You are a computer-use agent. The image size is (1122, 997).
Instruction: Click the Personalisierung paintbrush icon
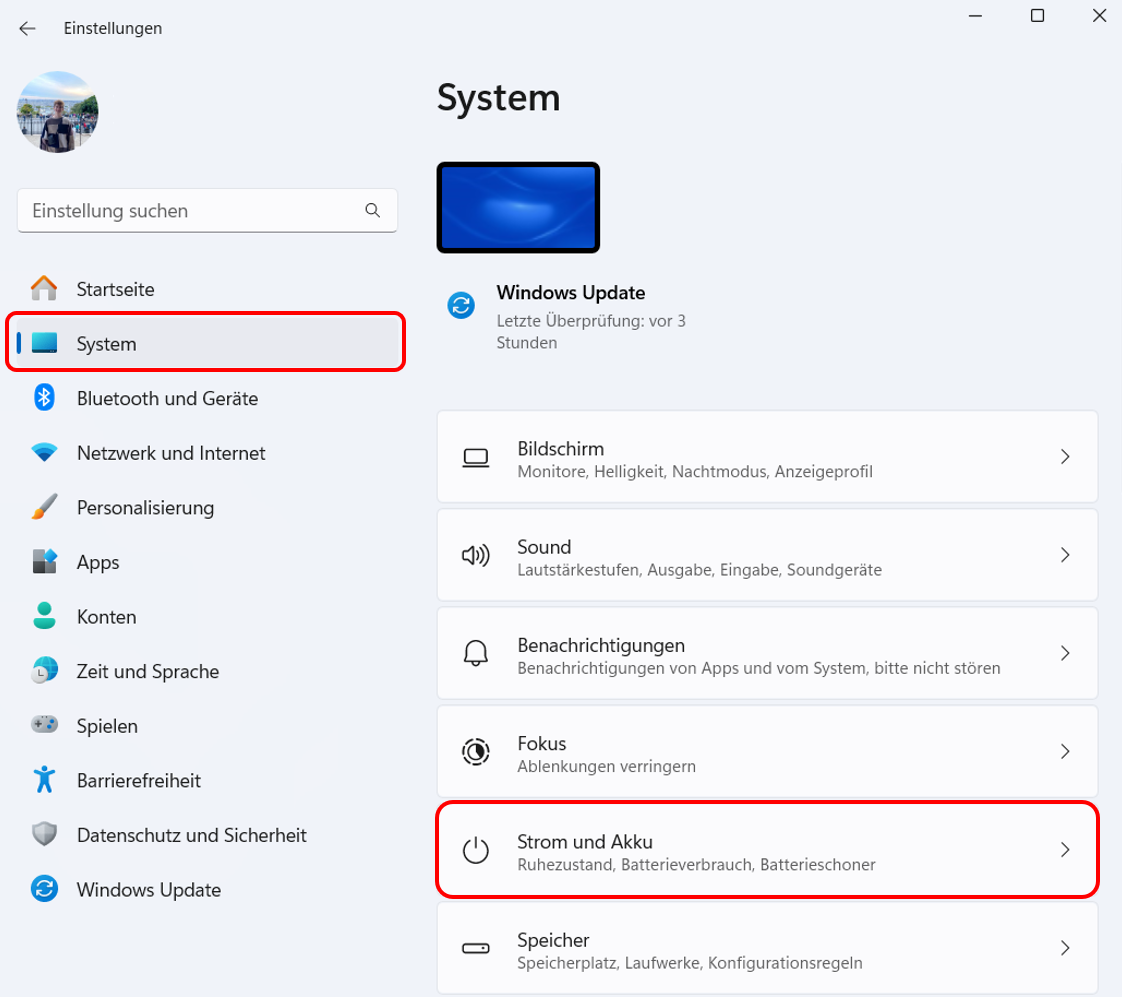pos(44,508)
